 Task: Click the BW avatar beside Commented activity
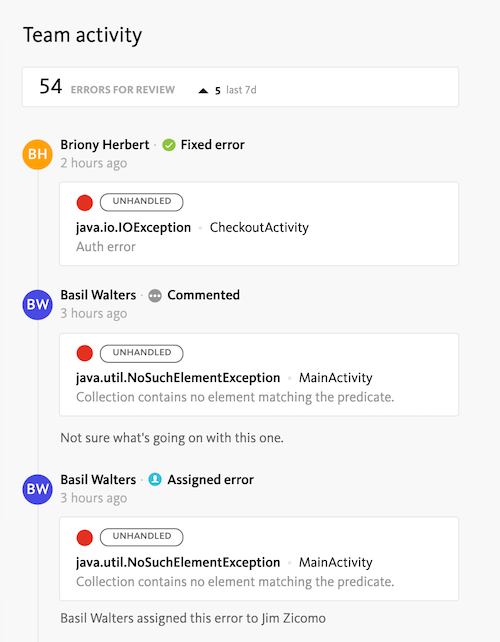pos(37,305)
